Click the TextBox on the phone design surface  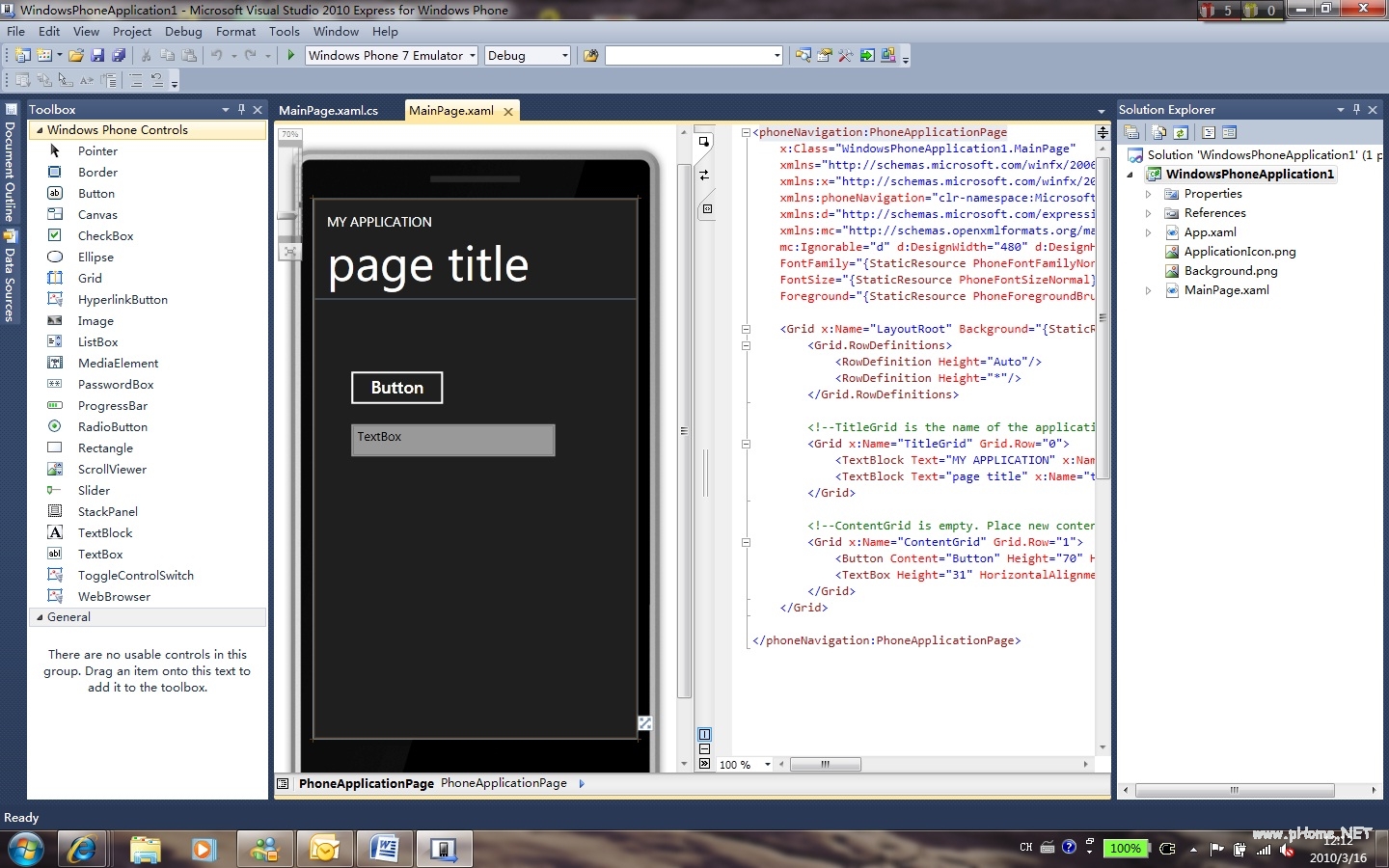point(453,440)
